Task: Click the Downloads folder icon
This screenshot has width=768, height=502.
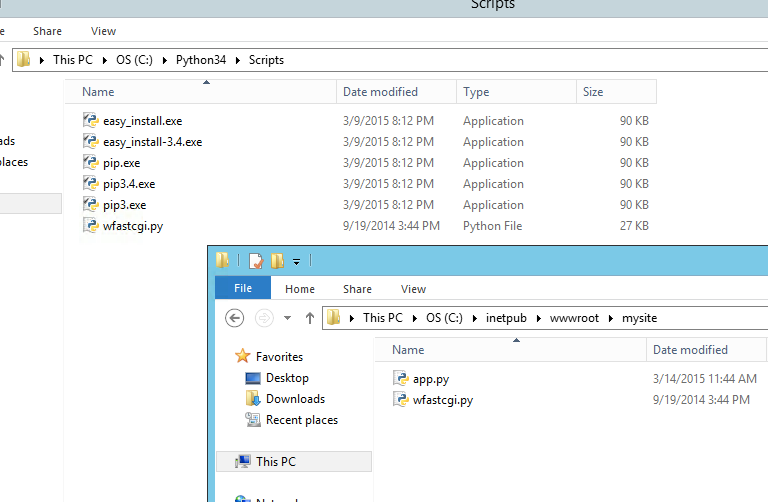Action: tap(253, 399)
